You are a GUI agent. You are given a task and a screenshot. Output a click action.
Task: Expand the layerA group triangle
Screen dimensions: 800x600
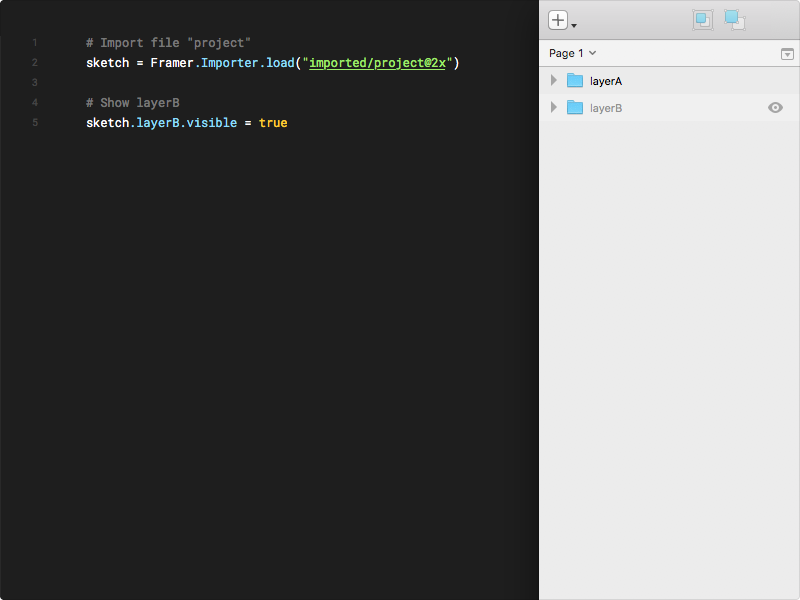point(554,81)
